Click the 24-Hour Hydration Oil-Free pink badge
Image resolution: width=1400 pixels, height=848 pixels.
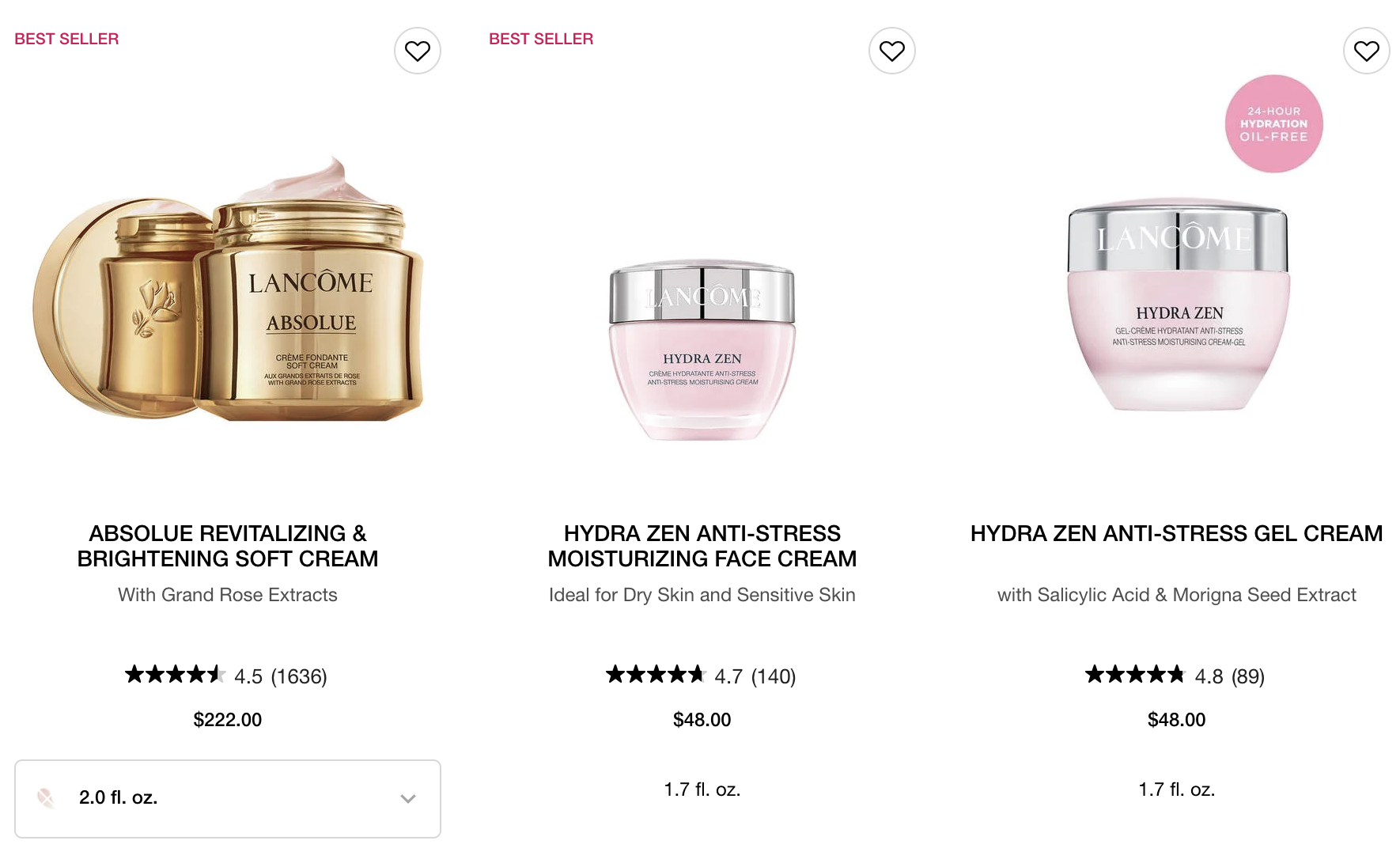tap(1273, 124)
